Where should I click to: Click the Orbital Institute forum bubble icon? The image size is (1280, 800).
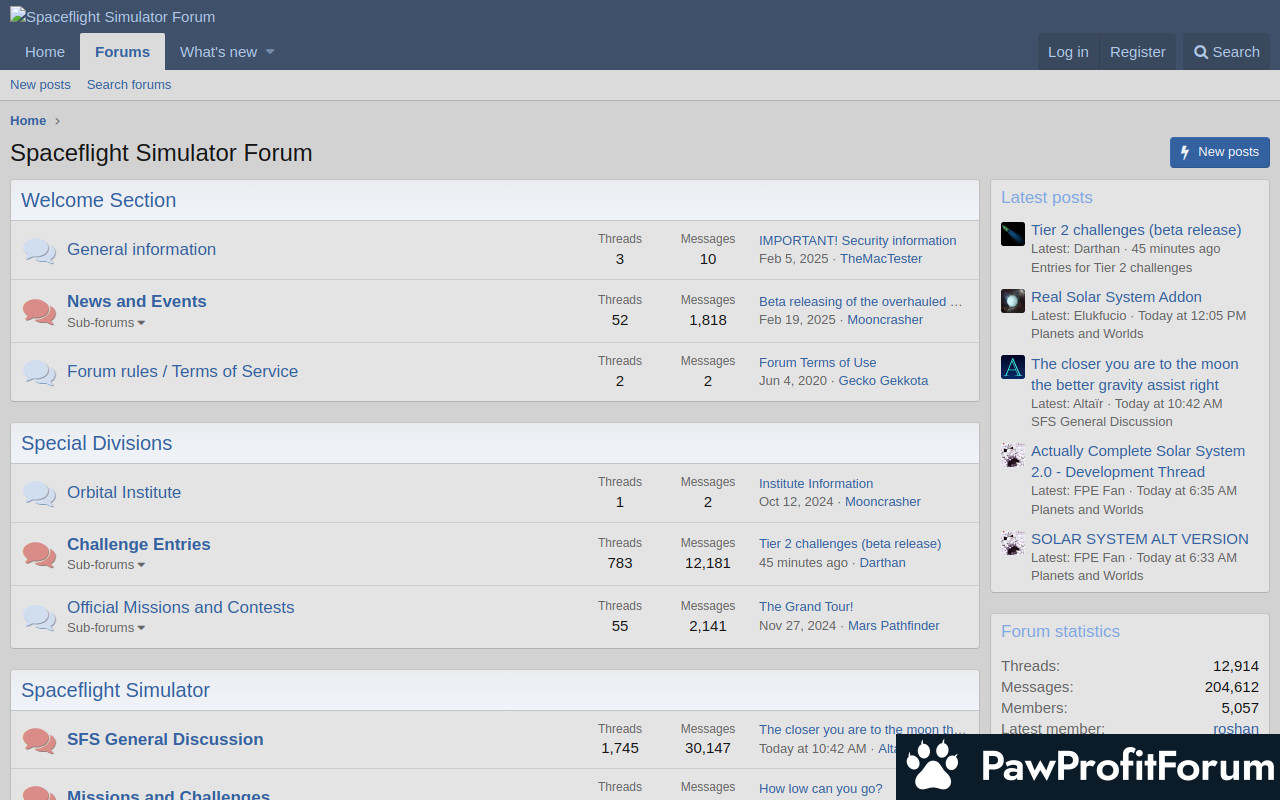(x=39, y=493)
